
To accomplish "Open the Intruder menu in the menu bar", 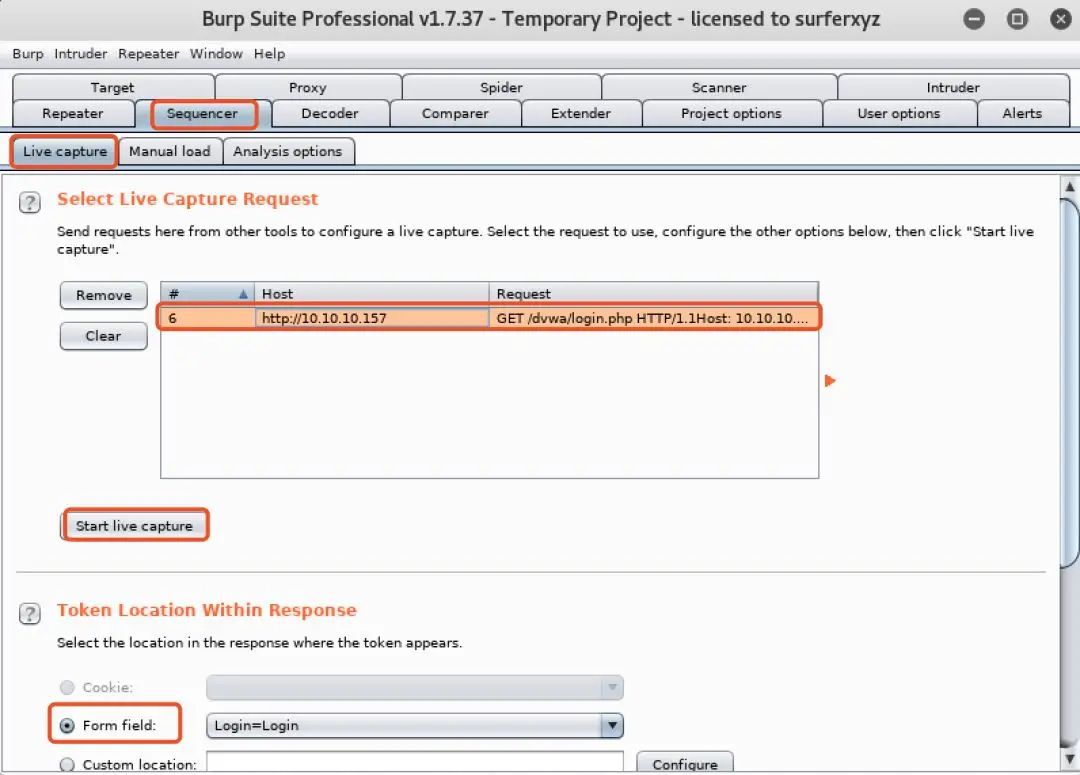I will point(81,54).
